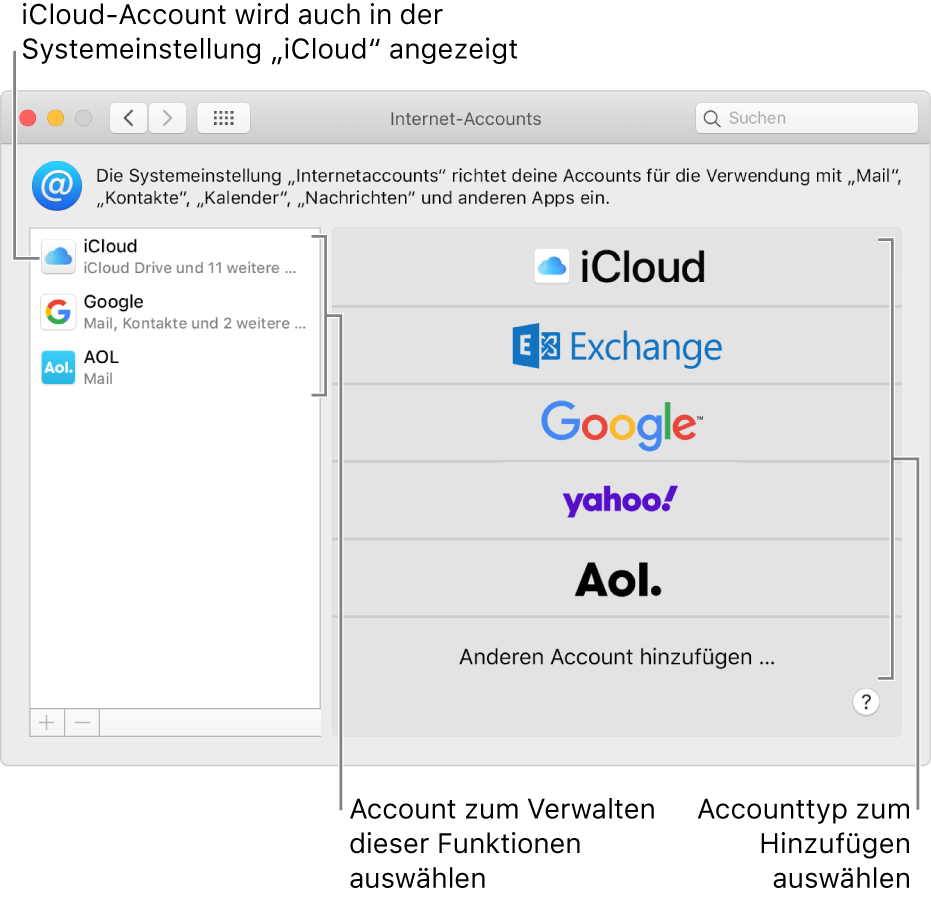Add an account with plus button
Viewport: 931px width, 899px height.
pyautogui.click(x=47, y=723)
